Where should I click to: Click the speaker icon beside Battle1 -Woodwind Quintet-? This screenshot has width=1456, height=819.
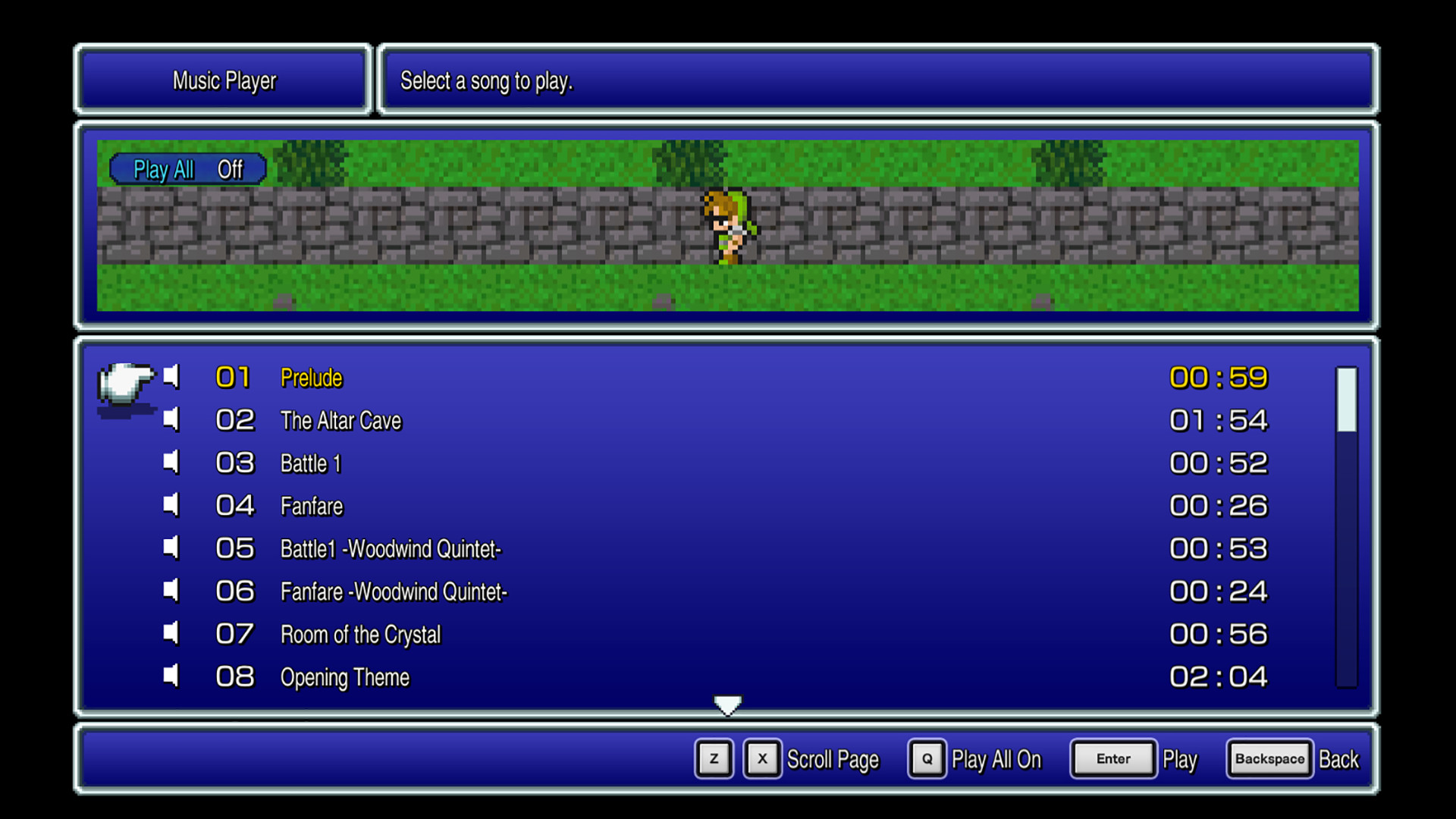(171, 548)
